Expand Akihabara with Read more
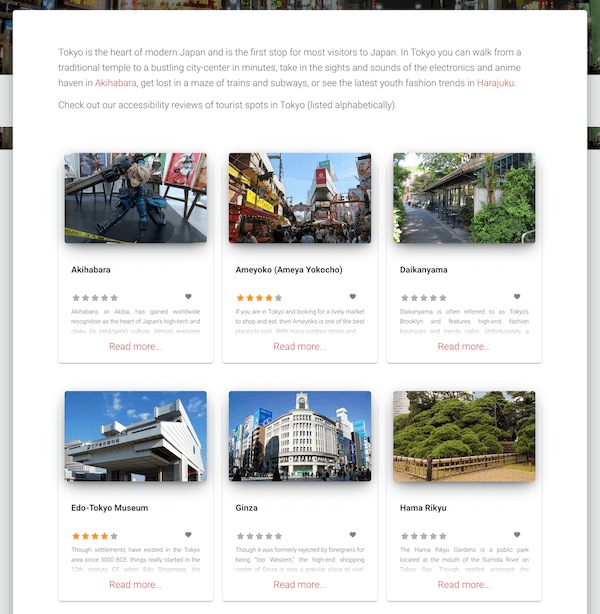This screenshot has height=614, width=600. (135, 347)
